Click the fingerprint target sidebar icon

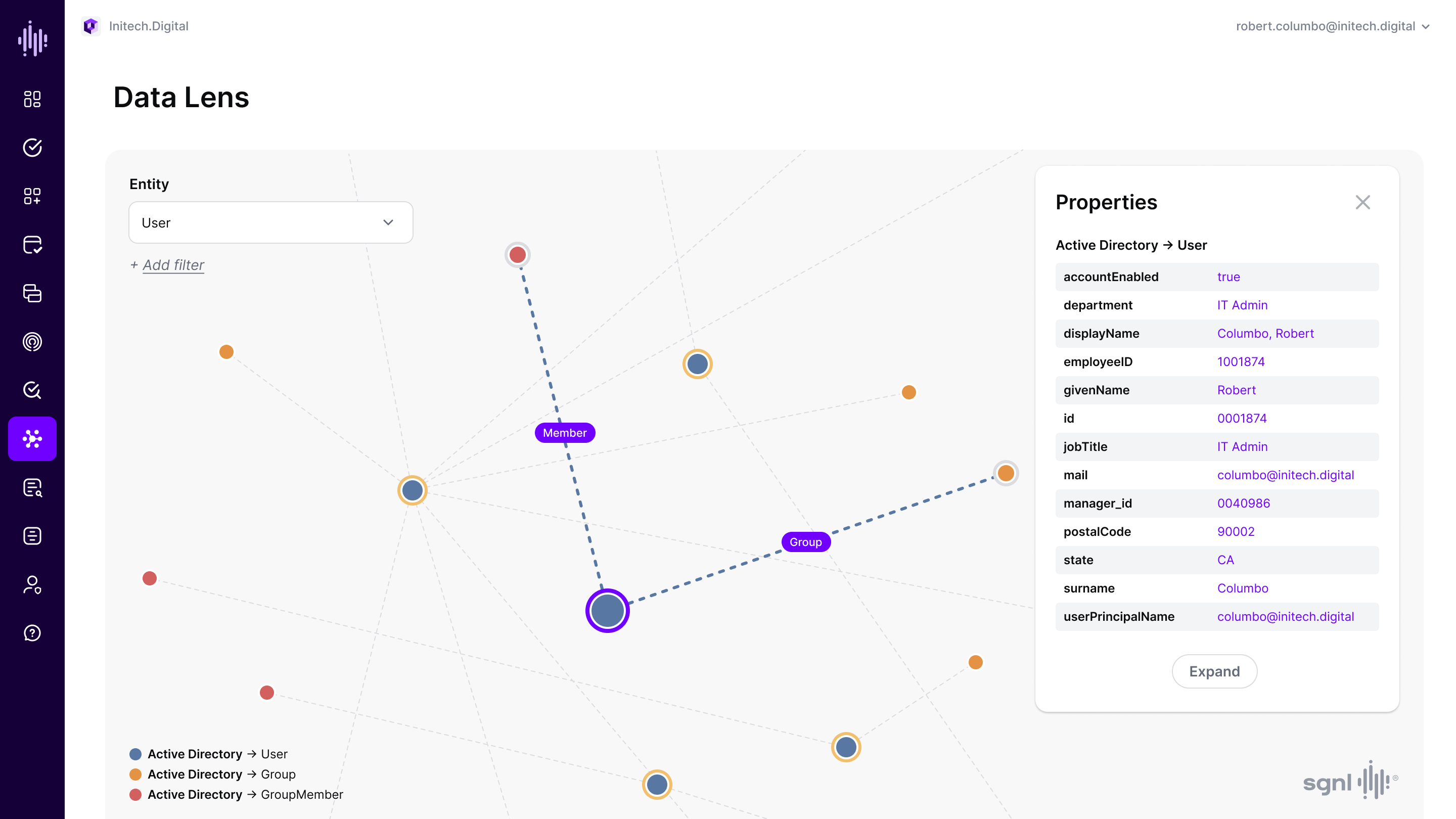point(32,342)
